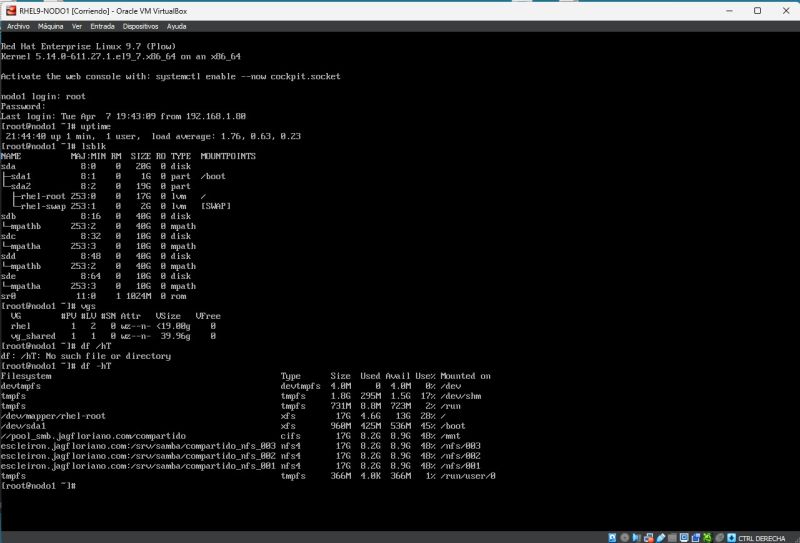800x543 pixels.
Task: Click the rhel-swap lvm row
Action: click(x=116, y=206)
